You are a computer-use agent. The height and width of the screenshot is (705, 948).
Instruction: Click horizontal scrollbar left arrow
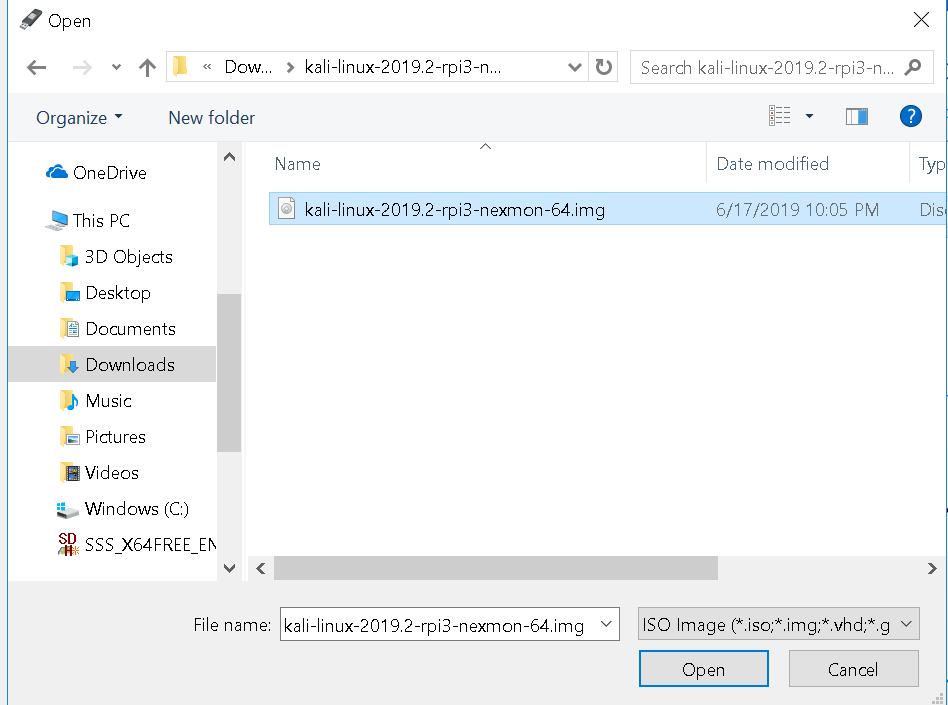261,568
